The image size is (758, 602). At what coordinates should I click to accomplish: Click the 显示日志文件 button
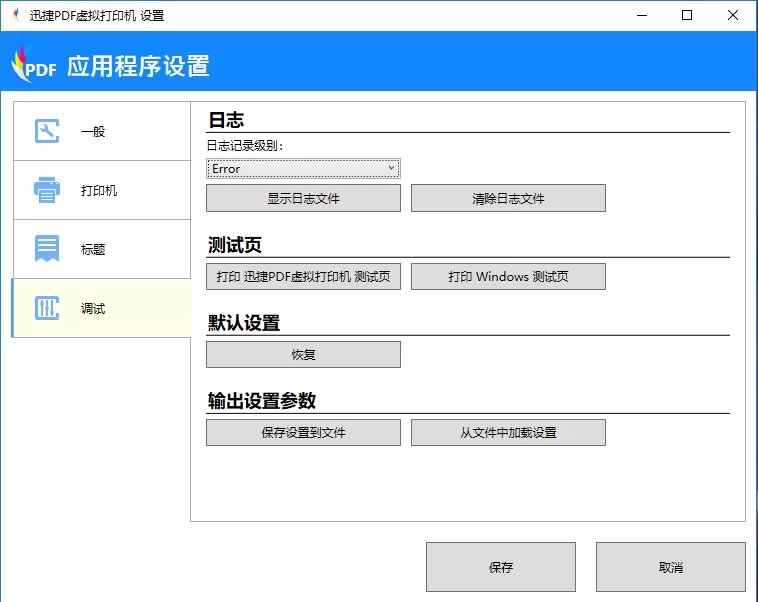pos(303,198)
